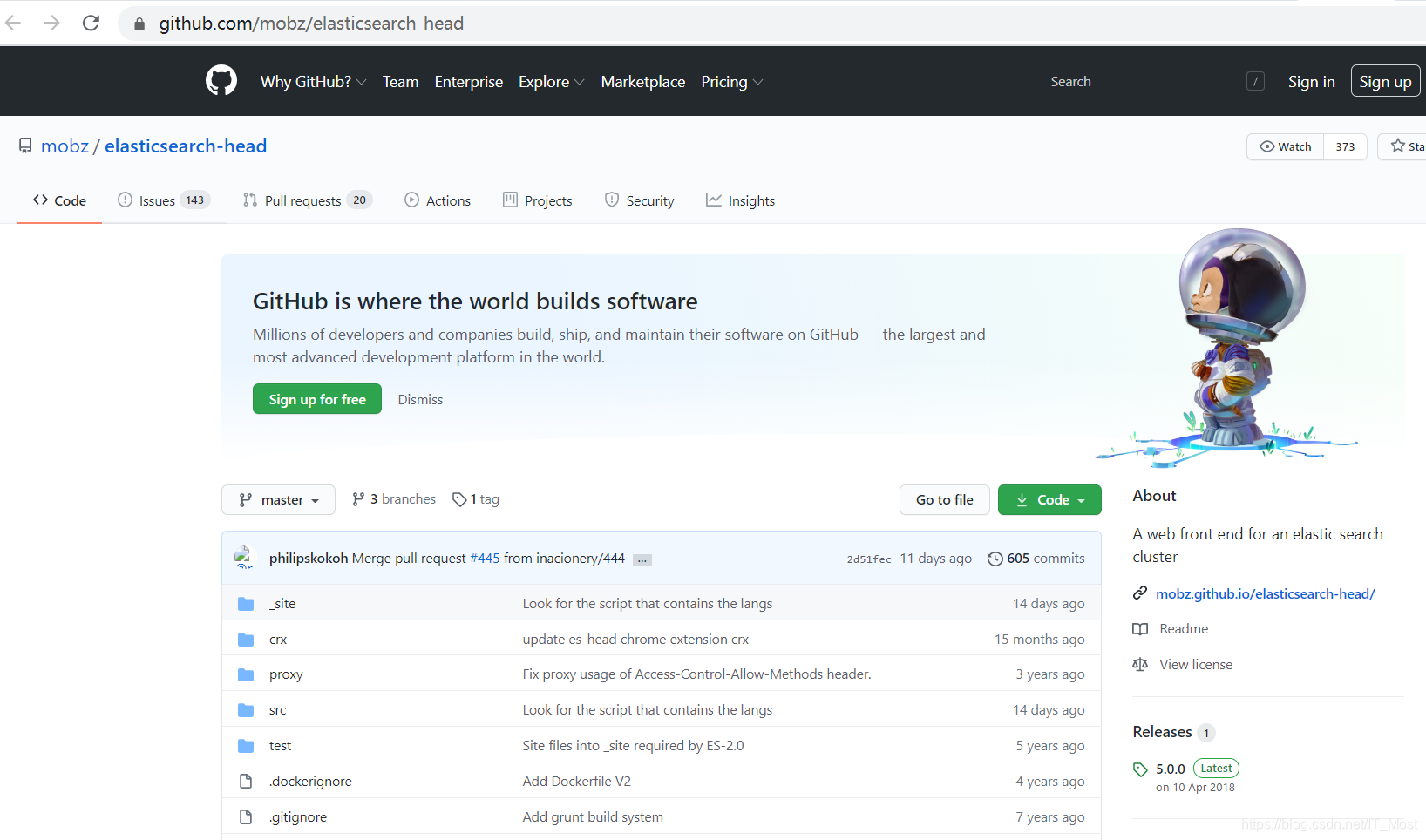The image size is (1426, 840).
Task: Click Team in the top navigation
Action: coord(400,81)
